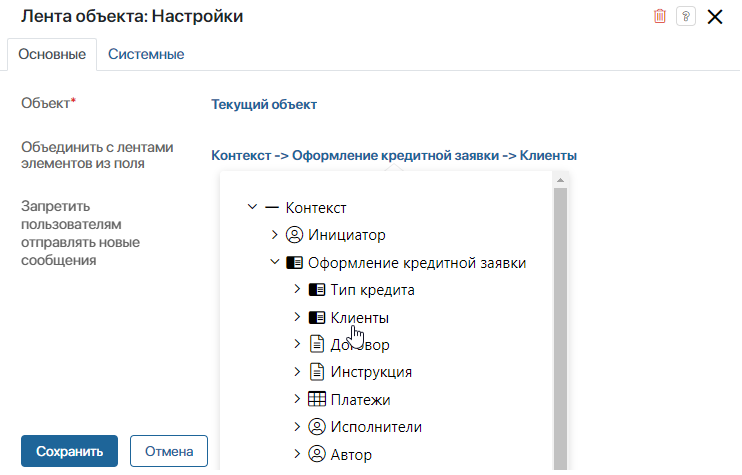Expand the Клиенты node chevron
Image resolution: width=742 pixels, height=475 pixels.
tap(297, 317)
